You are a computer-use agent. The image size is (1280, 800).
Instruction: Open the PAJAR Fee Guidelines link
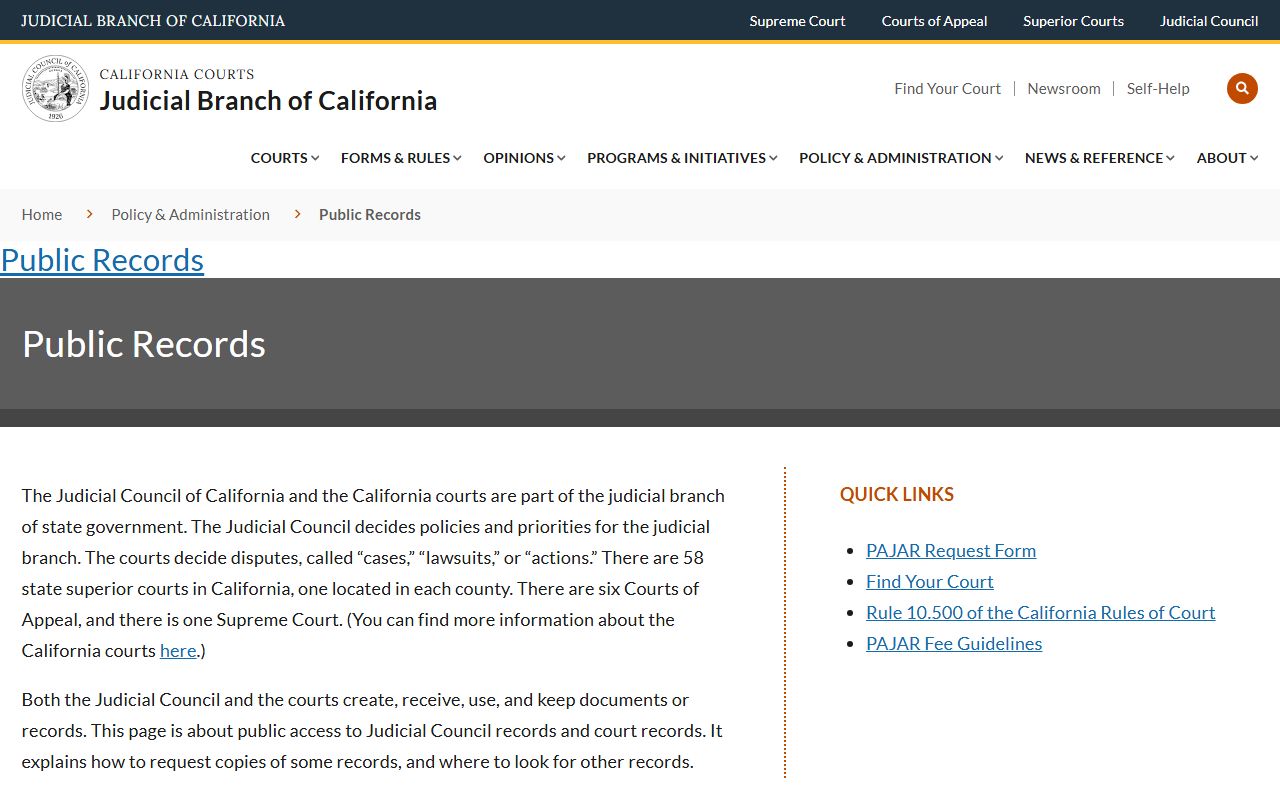coord(954,643)
